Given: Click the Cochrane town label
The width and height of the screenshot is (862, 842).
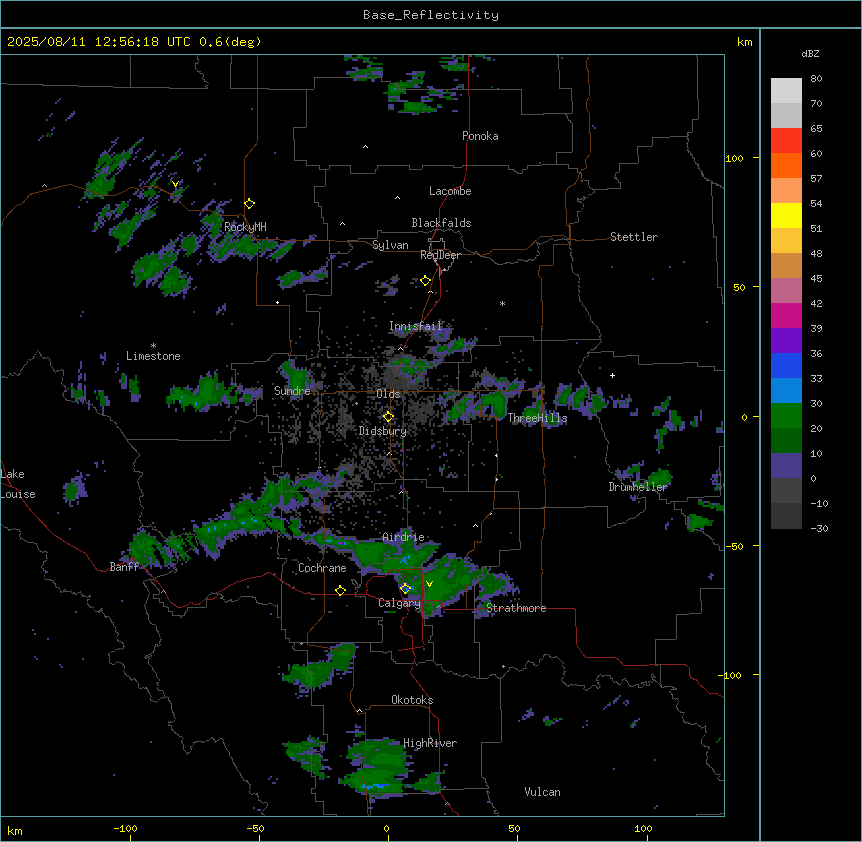Looking at the screenshot, I should coord(322,568).
